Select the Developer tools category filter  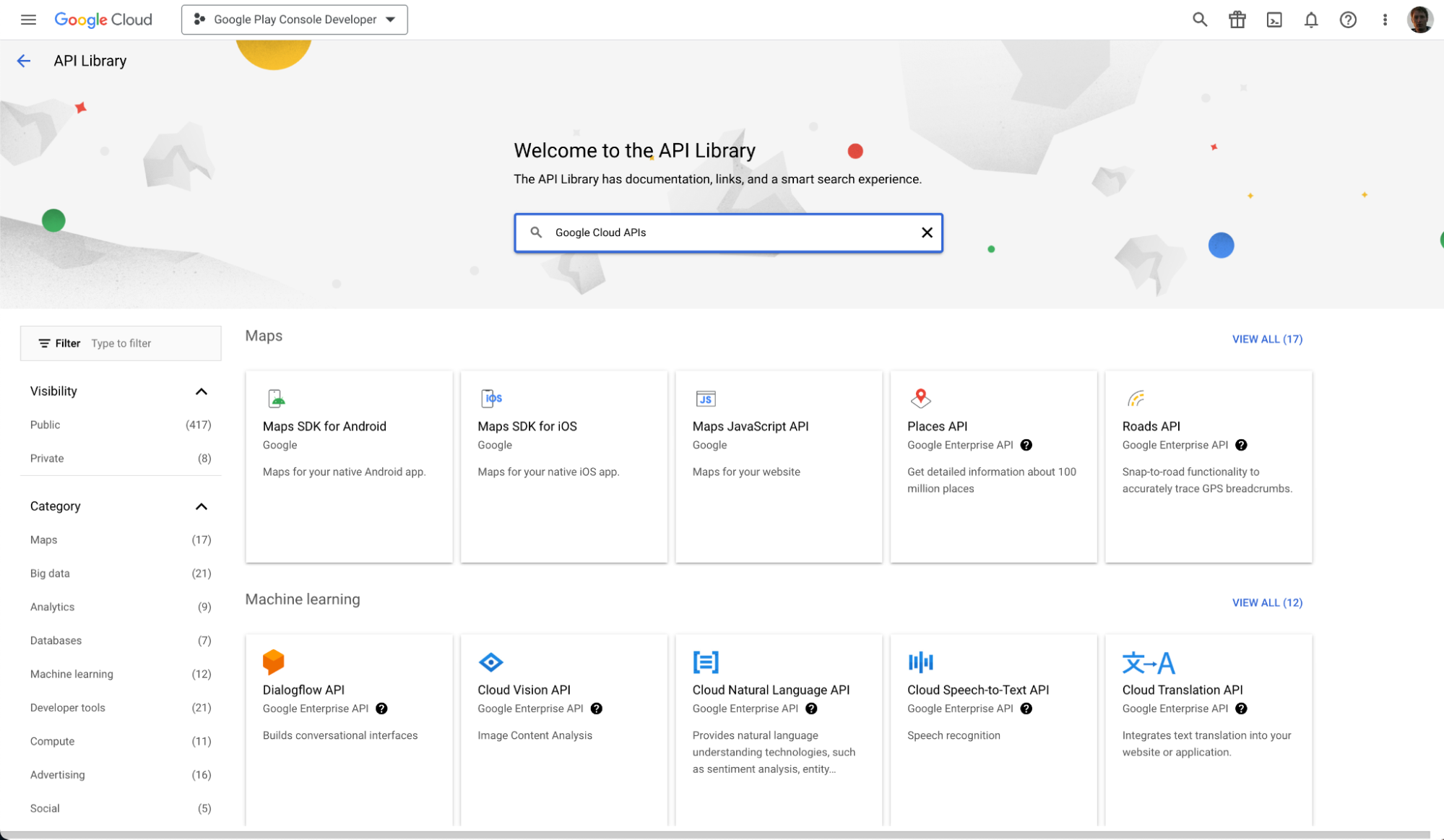pos(121,708)
